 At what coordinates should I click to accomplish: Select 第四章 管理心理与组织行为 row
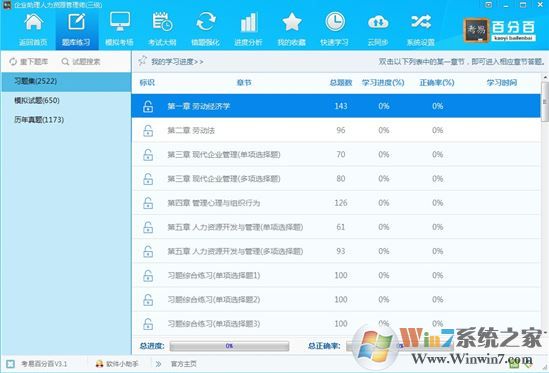click(336, 203)
